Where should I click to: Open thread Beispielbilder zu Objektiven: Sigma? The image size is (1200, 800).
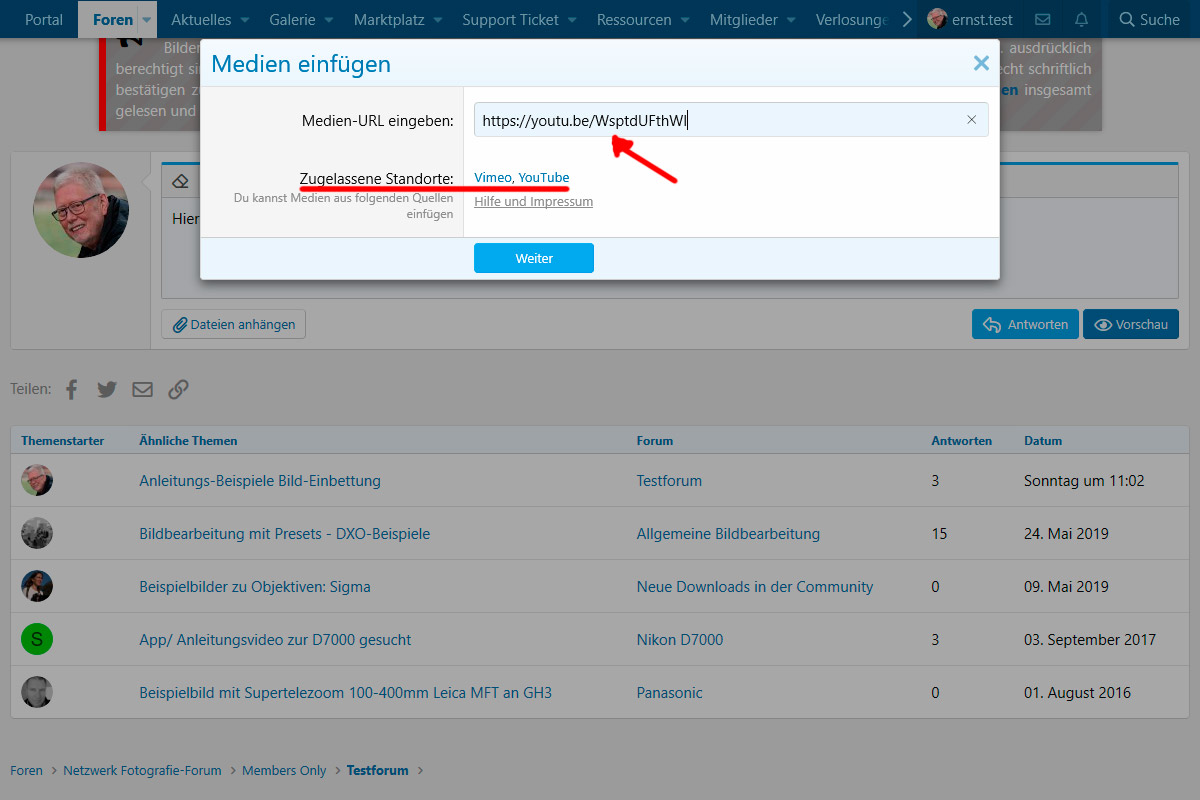click(x=255, y=586)
